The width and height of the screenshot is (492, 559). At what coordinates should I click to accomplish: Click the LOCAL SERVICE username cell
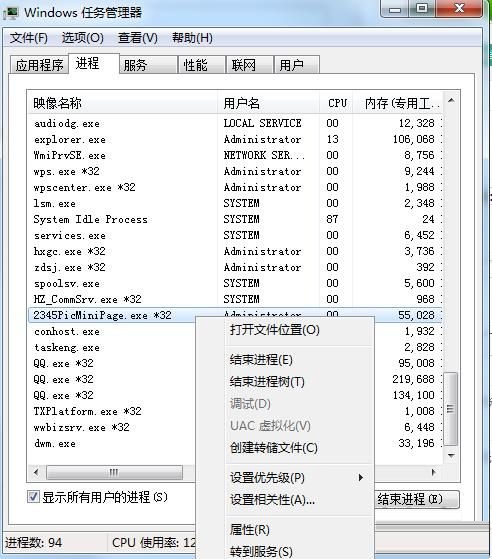click(x=262, y=123)
